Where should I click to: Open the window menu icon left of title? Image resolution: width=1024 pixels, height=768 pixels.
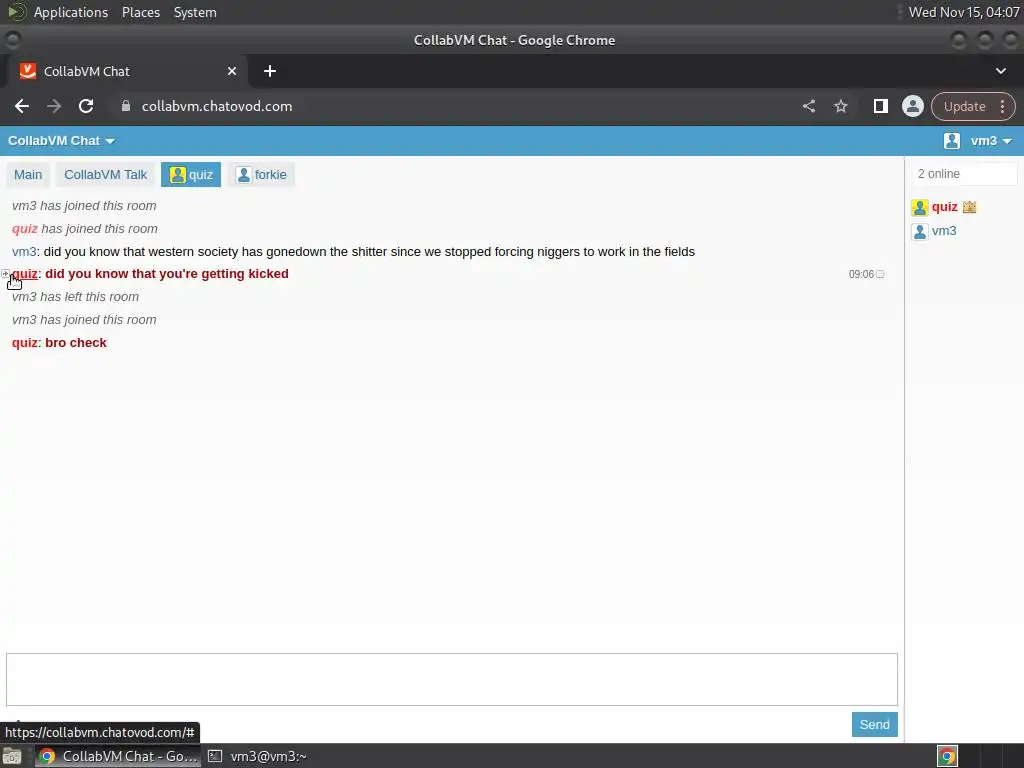tap(12, 40)
